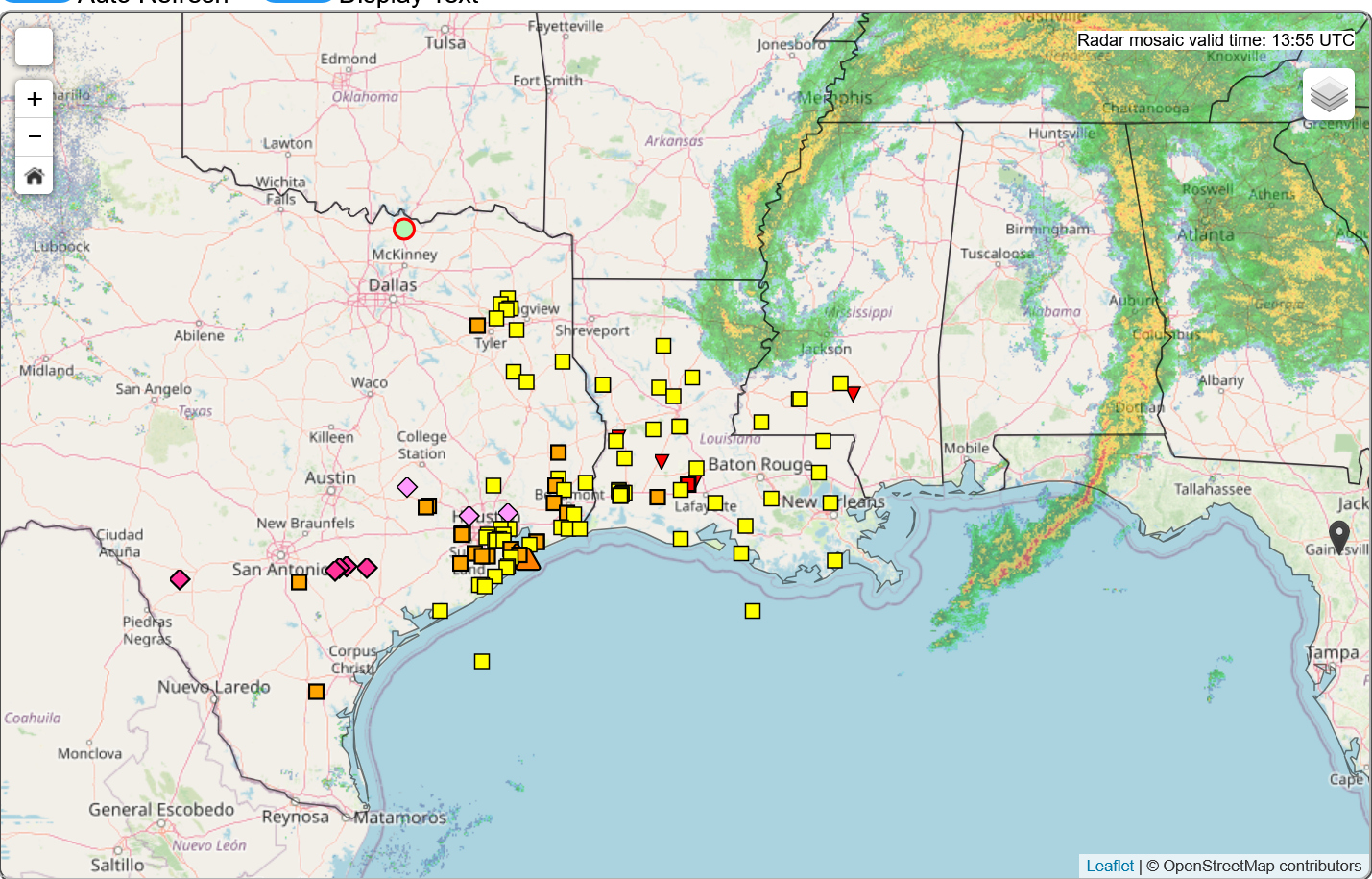Click the red triangle southeast of Jackson
The image size is (1372, 879).
pyautogui.click(x=853, y=393)
